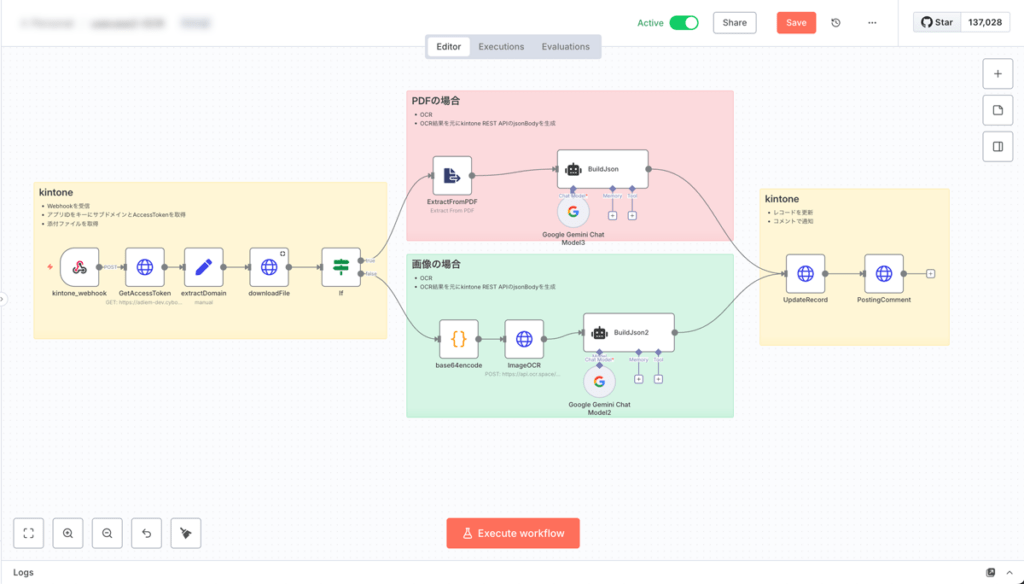1024x584 pixels.
Task: Switch to the Executions tab
Action: 501,47
